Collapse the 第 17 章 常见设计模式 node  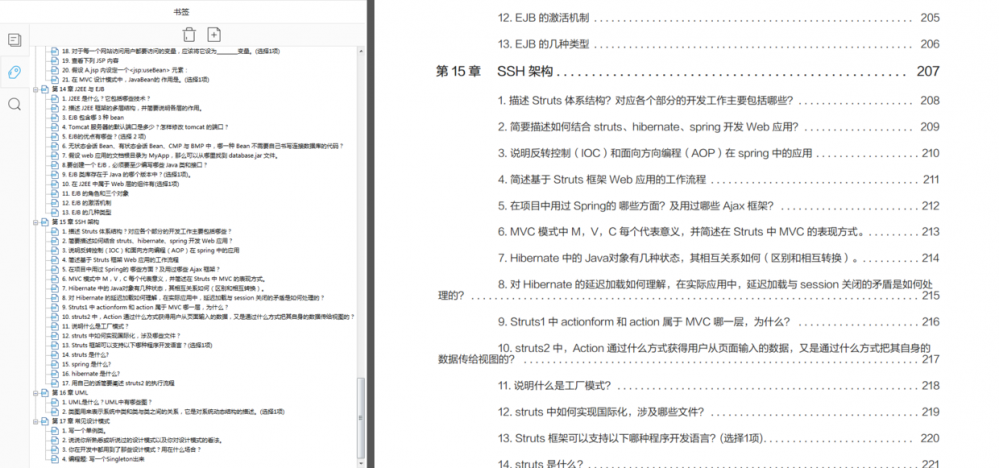tap(36, 422)
